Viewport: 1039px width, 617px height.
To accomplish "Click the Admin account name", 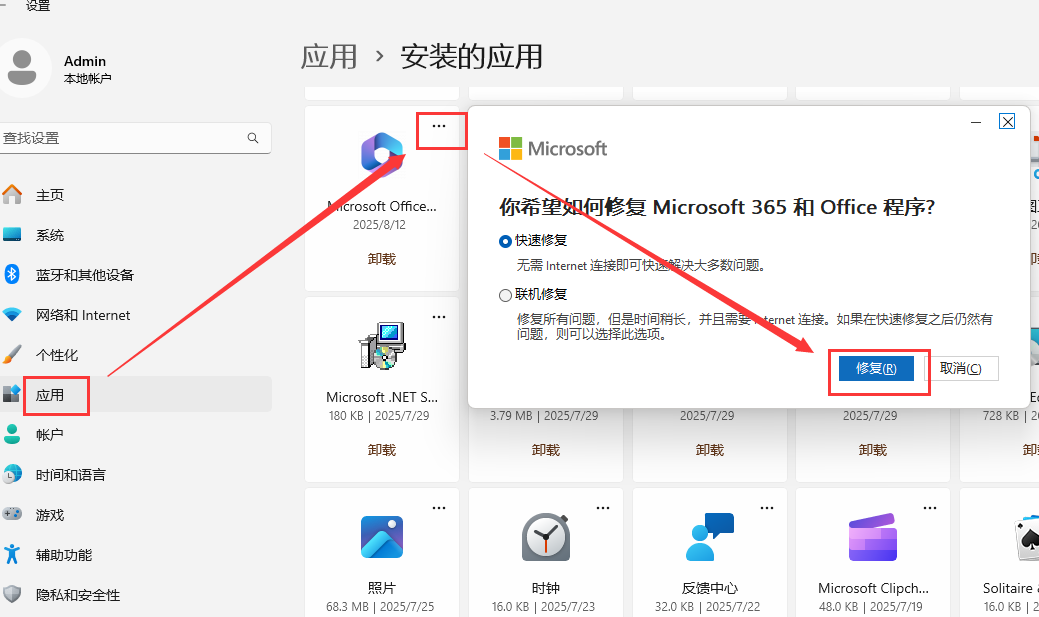I will tap(85, 61).
